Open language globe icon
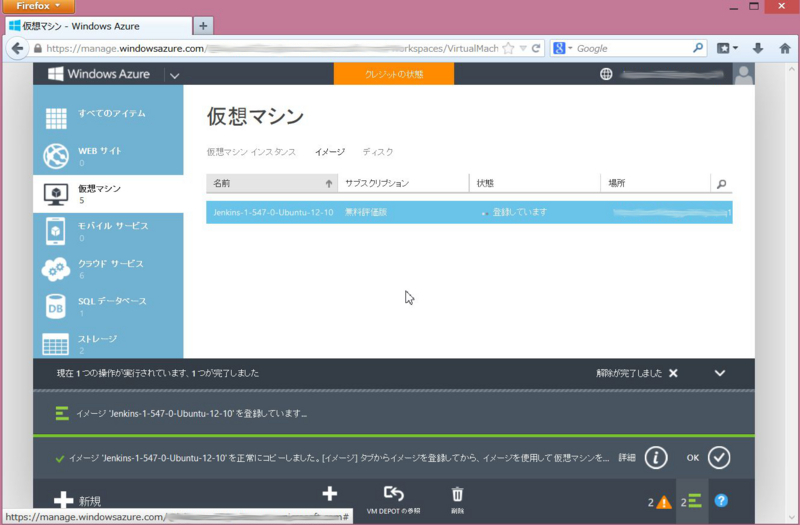Screen dimensions: 800x525 point(606,74)
